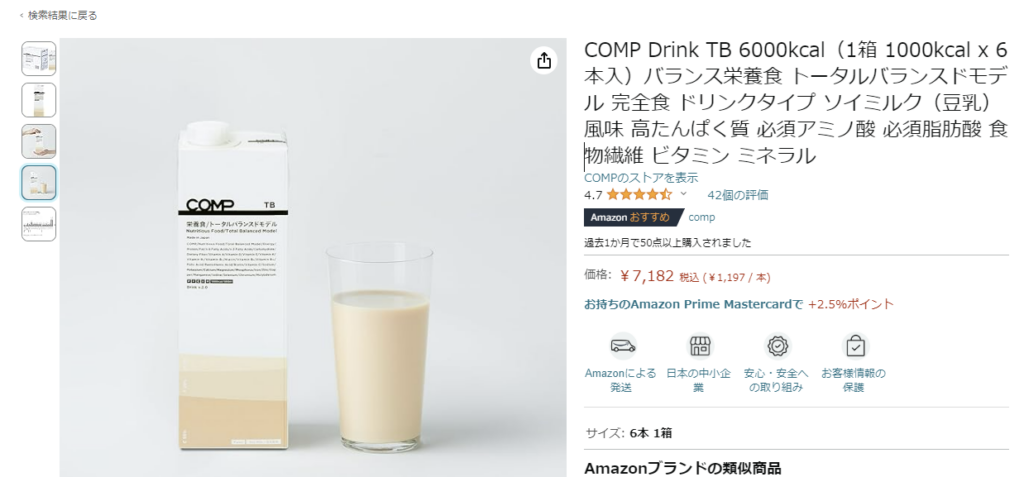Screen dimensions: 1024x477
Task: Click the Amazon recommended badge
Action: pos(631,218)
